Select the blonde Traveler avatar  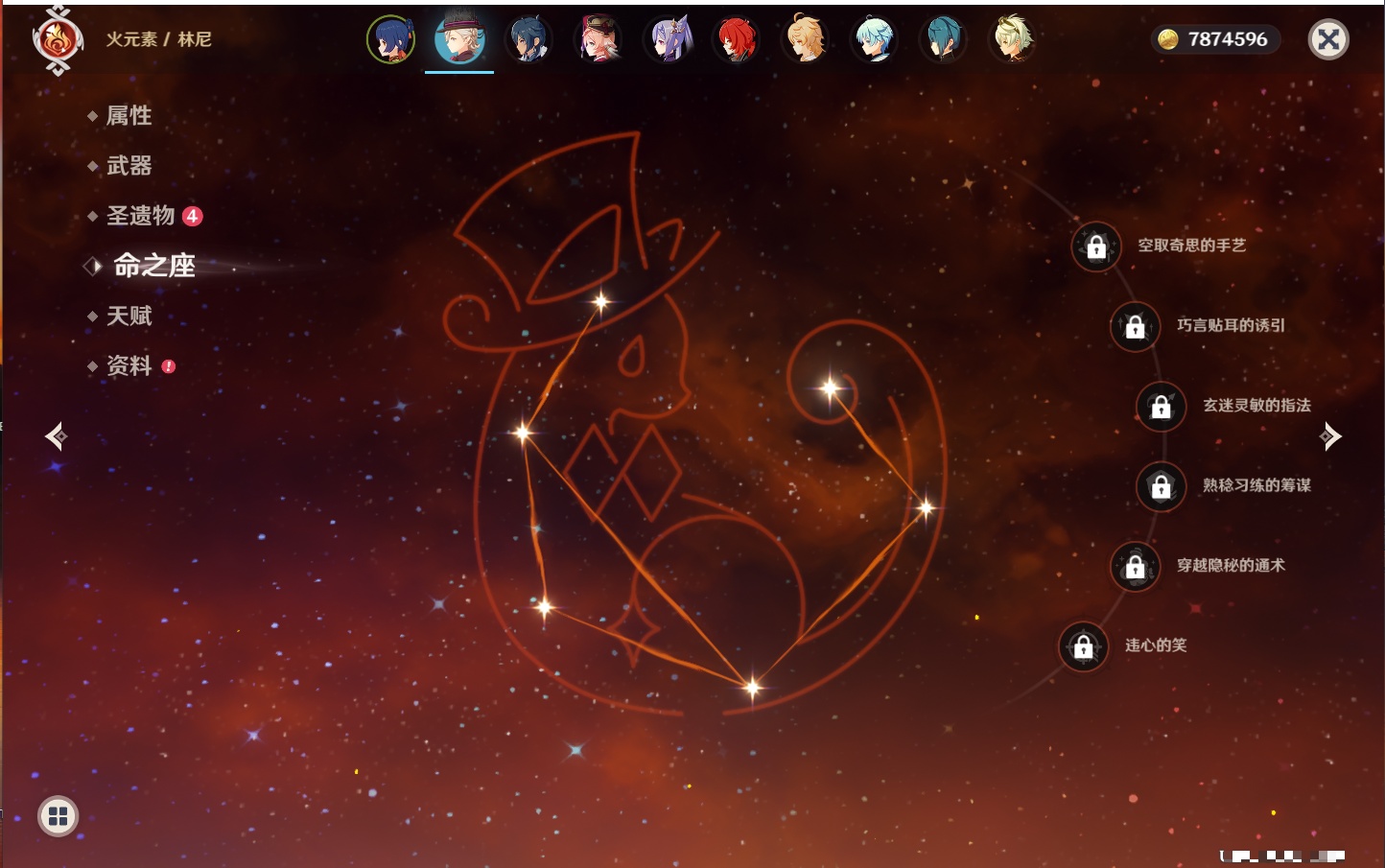[x=805, y=39]
